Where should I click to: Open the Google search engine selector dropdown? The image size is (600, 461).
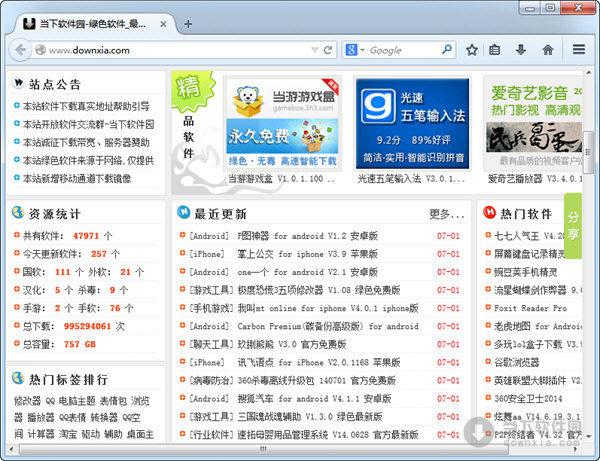point(355,50)
